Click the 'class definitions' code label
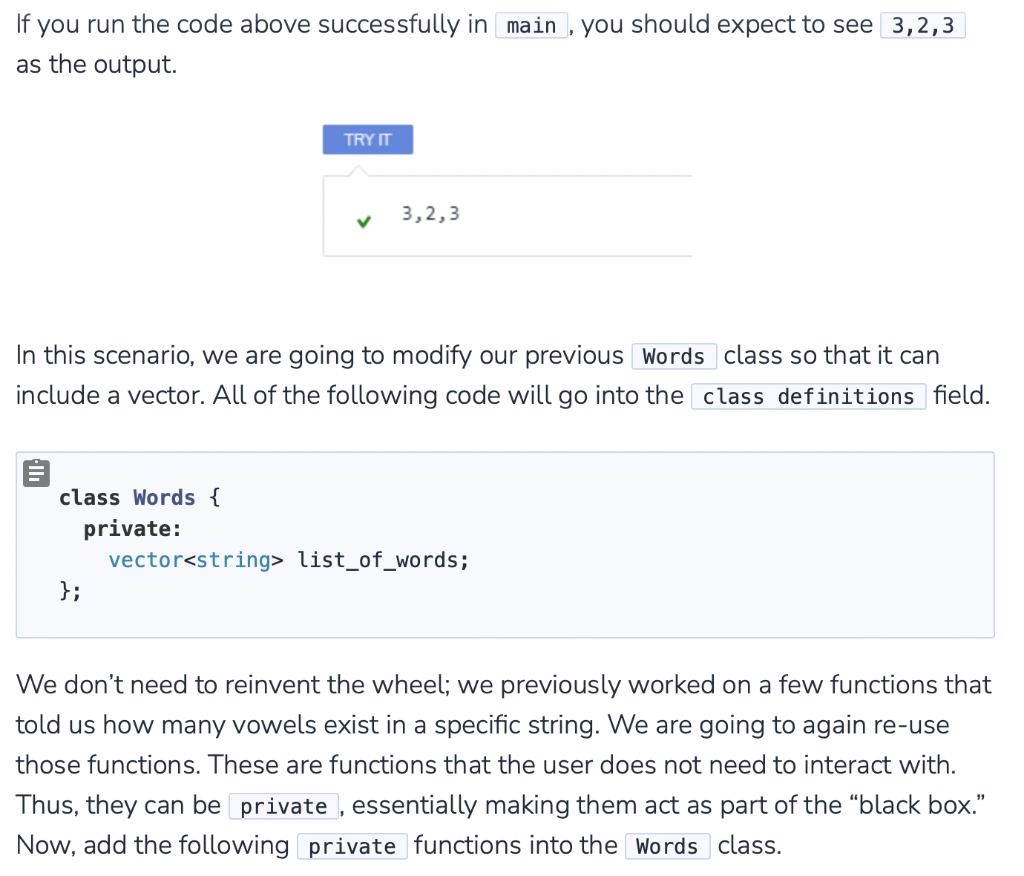 pyautogui.click(x=808, y=397)
